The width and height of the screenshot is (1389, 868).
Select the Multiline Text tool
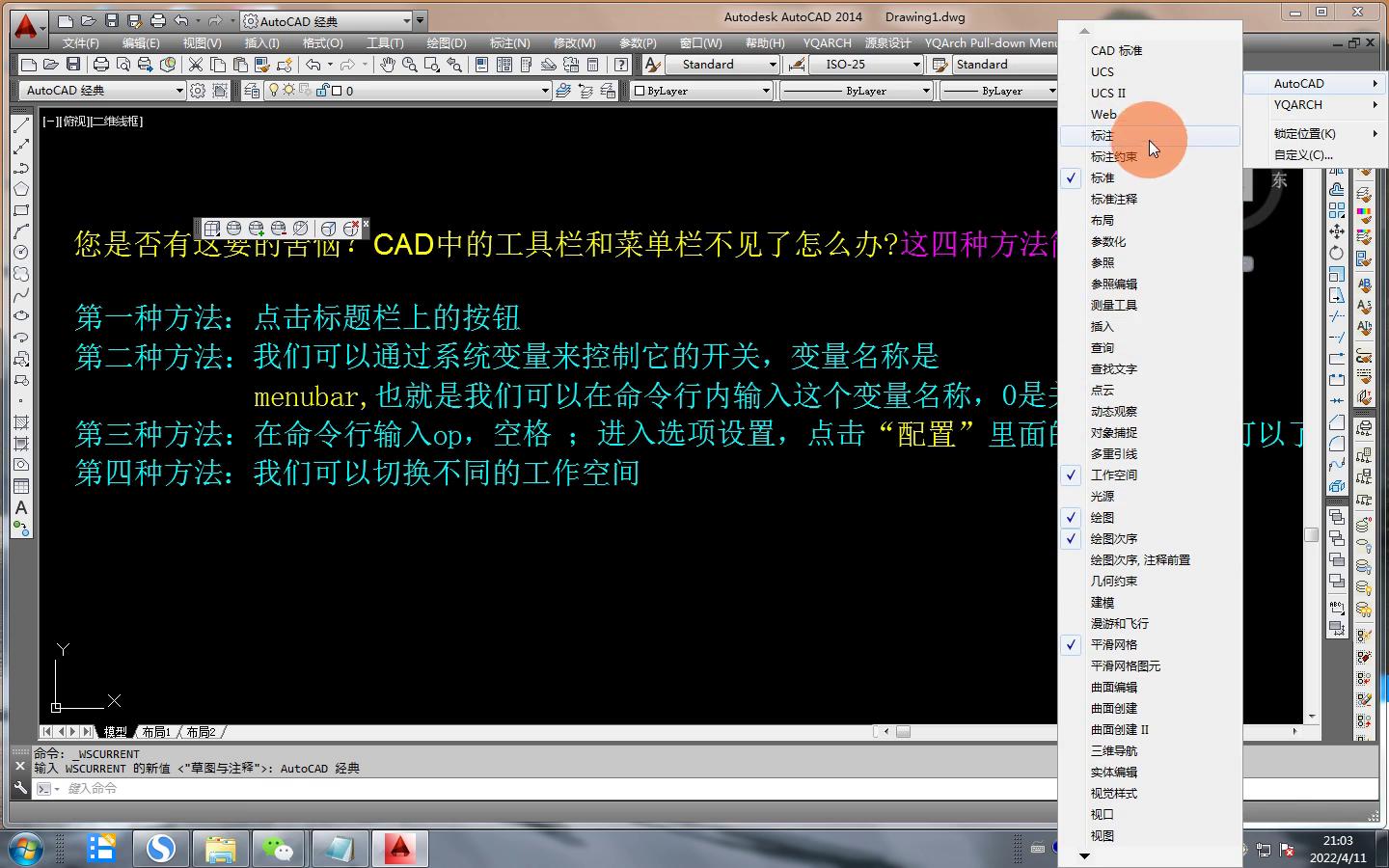21,507
